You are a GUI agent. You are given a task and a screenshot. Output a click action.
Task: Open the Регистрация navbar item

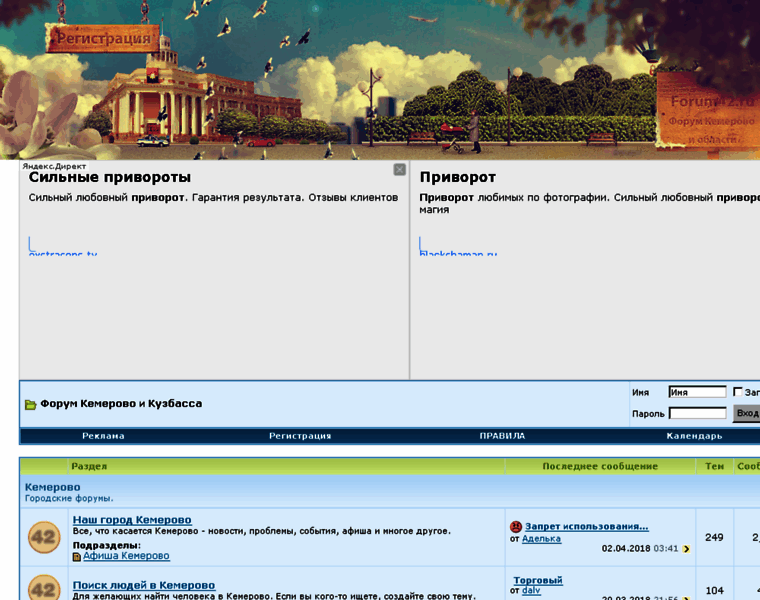point(300,436)
